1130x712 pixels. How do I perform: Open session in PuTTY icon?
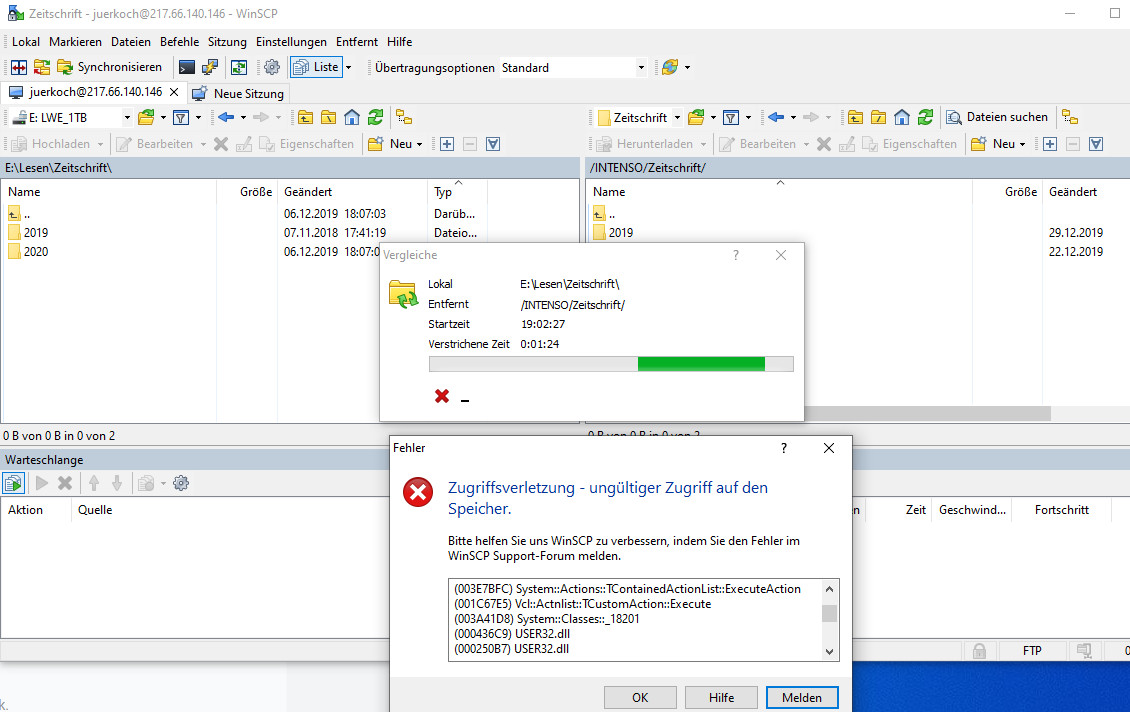coord(210,68)
